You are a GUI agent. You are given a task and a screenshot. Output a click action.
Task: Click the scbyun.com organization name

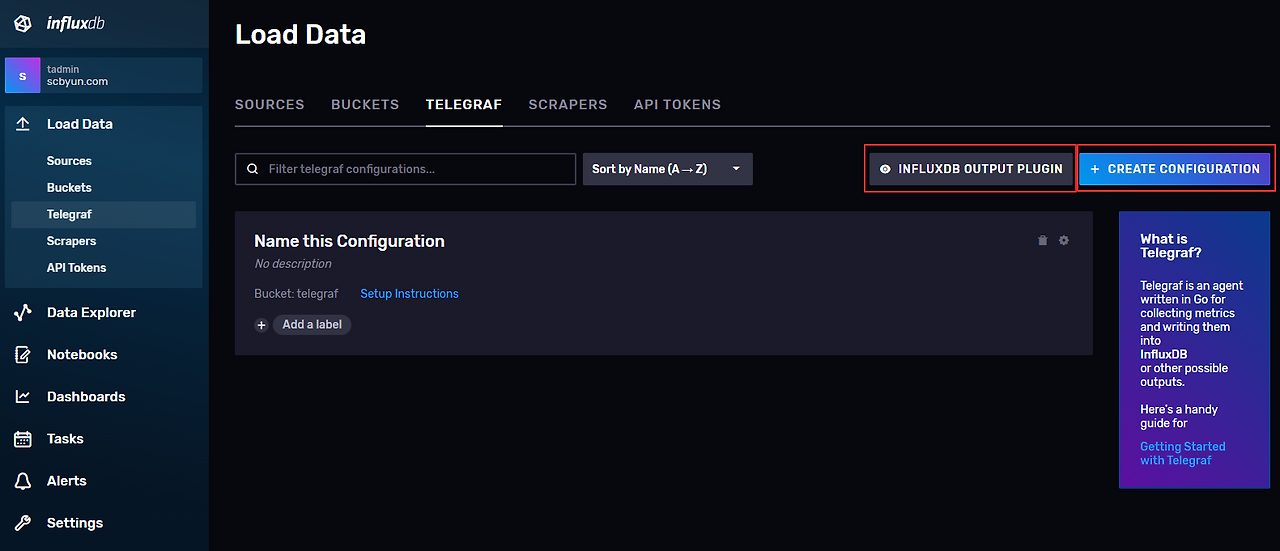77,82
